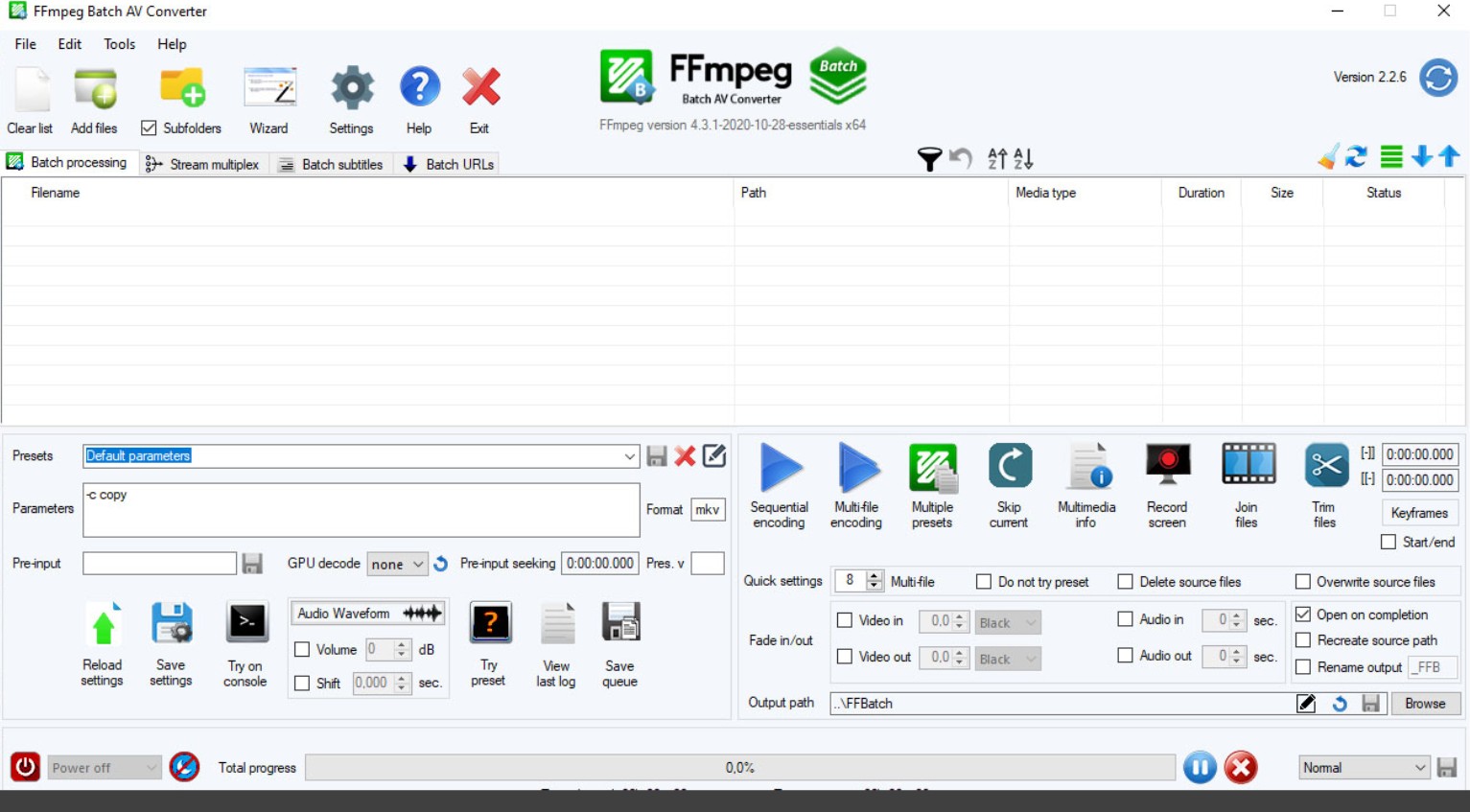Click the Clear list icon
1470x812 pixels.
pyautogui.click(x=32, y=90)
